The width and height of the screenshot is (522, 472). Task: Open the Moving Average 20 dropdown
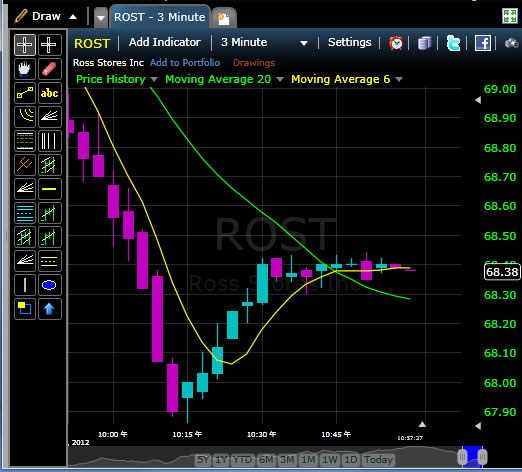280,79
